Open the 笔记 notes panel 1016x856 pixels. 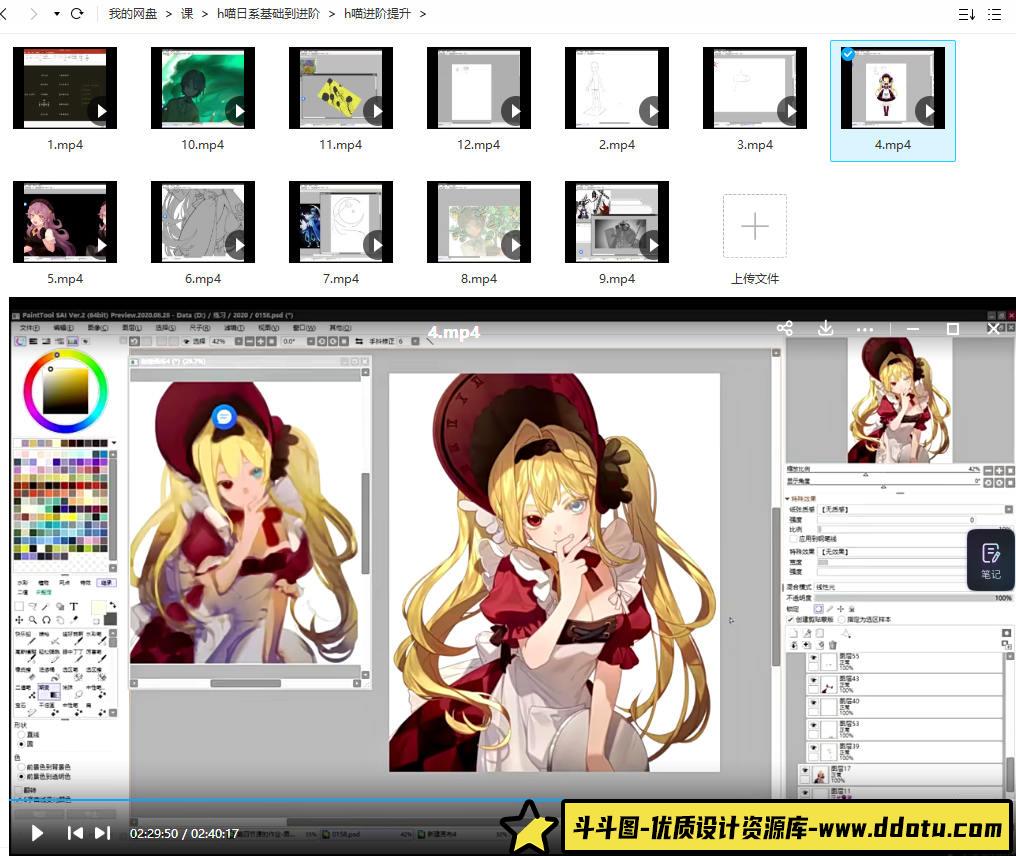[990, 560]
